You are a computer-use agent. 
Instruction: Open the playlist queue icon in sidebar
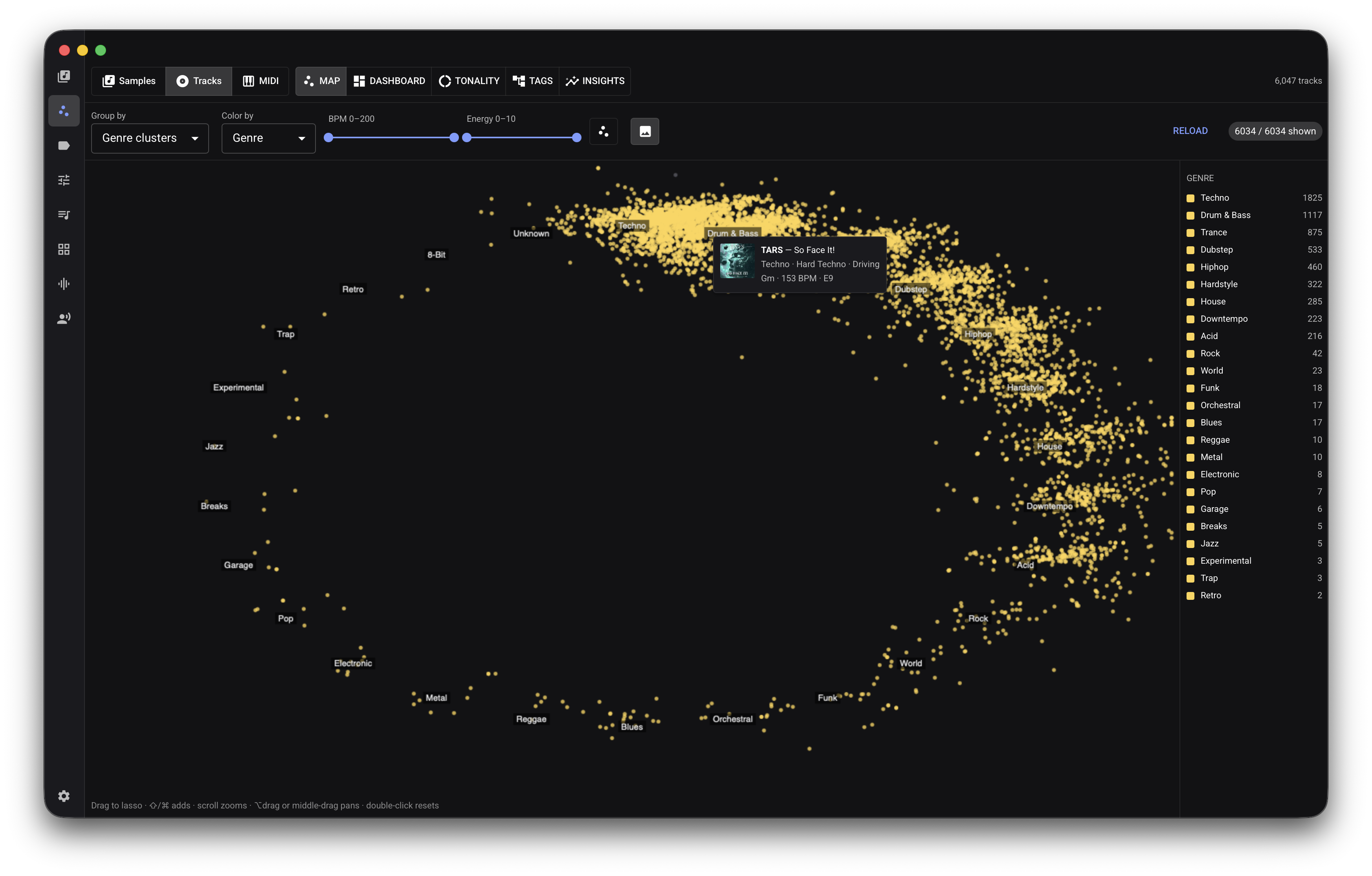click(x=64, y=215)
